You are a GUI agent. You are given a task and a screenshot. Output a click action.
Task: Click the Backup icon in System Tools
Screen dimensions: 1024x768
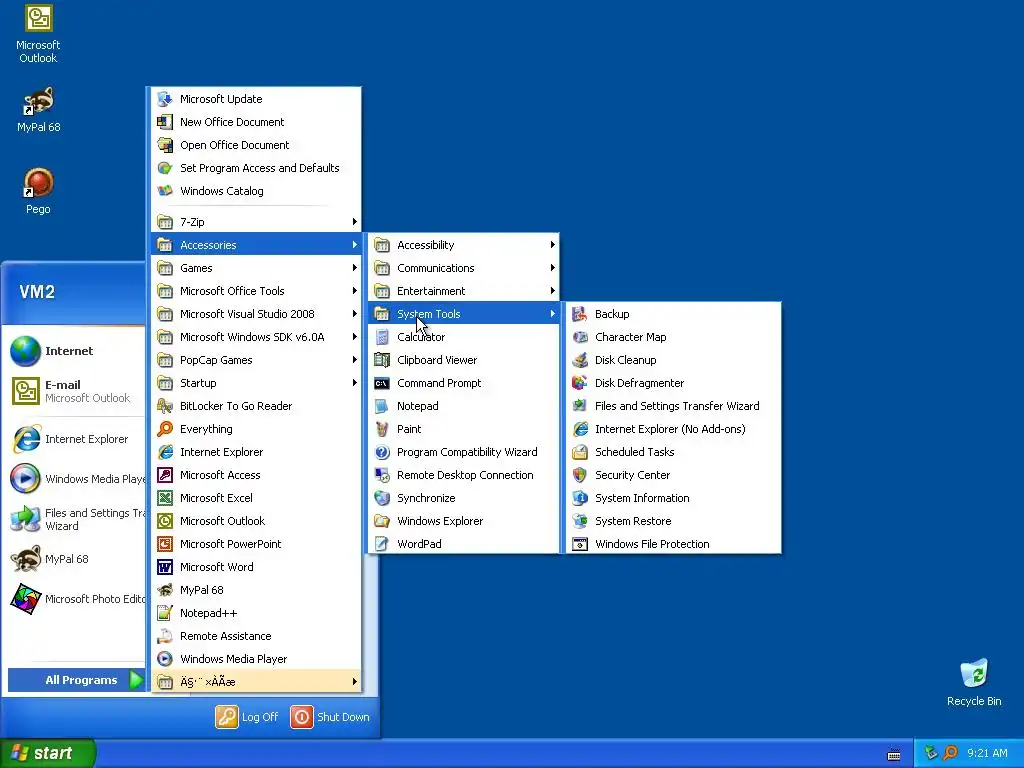click(579, 314)
